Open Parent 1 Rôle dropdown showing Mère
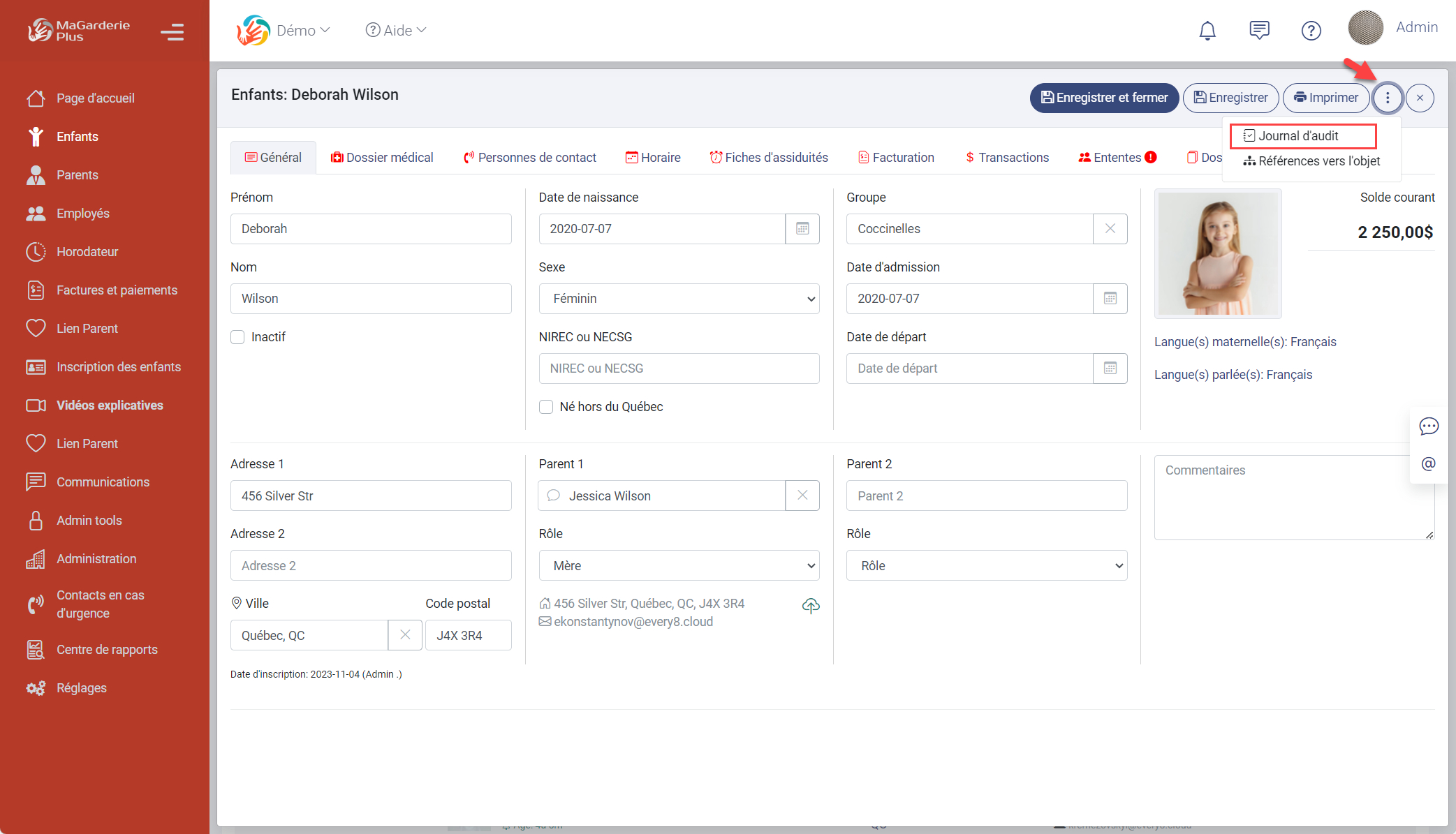Viewport: 1456px width, 834px height. pyautogui.click(x=679, y=565)
